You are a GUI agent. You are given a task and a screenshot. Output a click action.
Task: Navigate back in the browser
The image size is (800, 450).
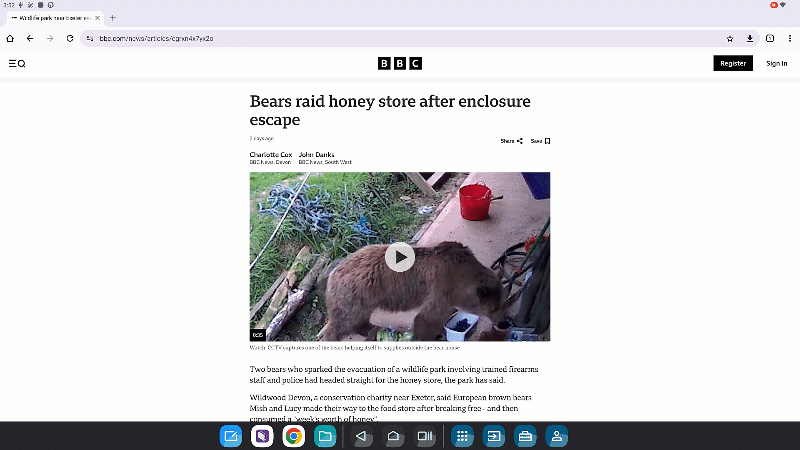click(x=30, y=38)
